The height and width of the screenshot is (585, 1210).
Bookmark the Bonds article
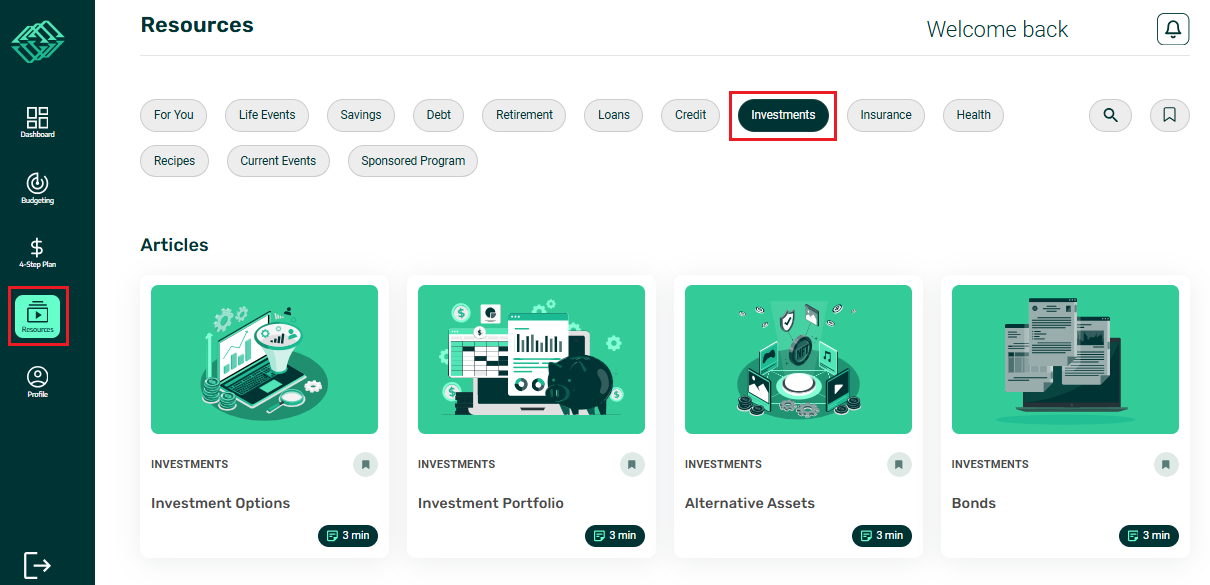(x=1166, y=464)
